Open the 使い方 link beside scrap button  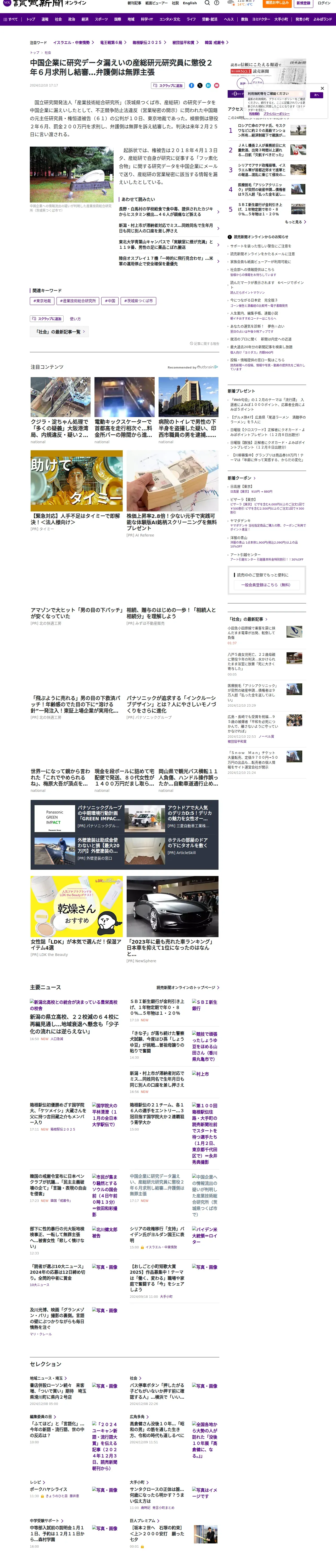75,319
